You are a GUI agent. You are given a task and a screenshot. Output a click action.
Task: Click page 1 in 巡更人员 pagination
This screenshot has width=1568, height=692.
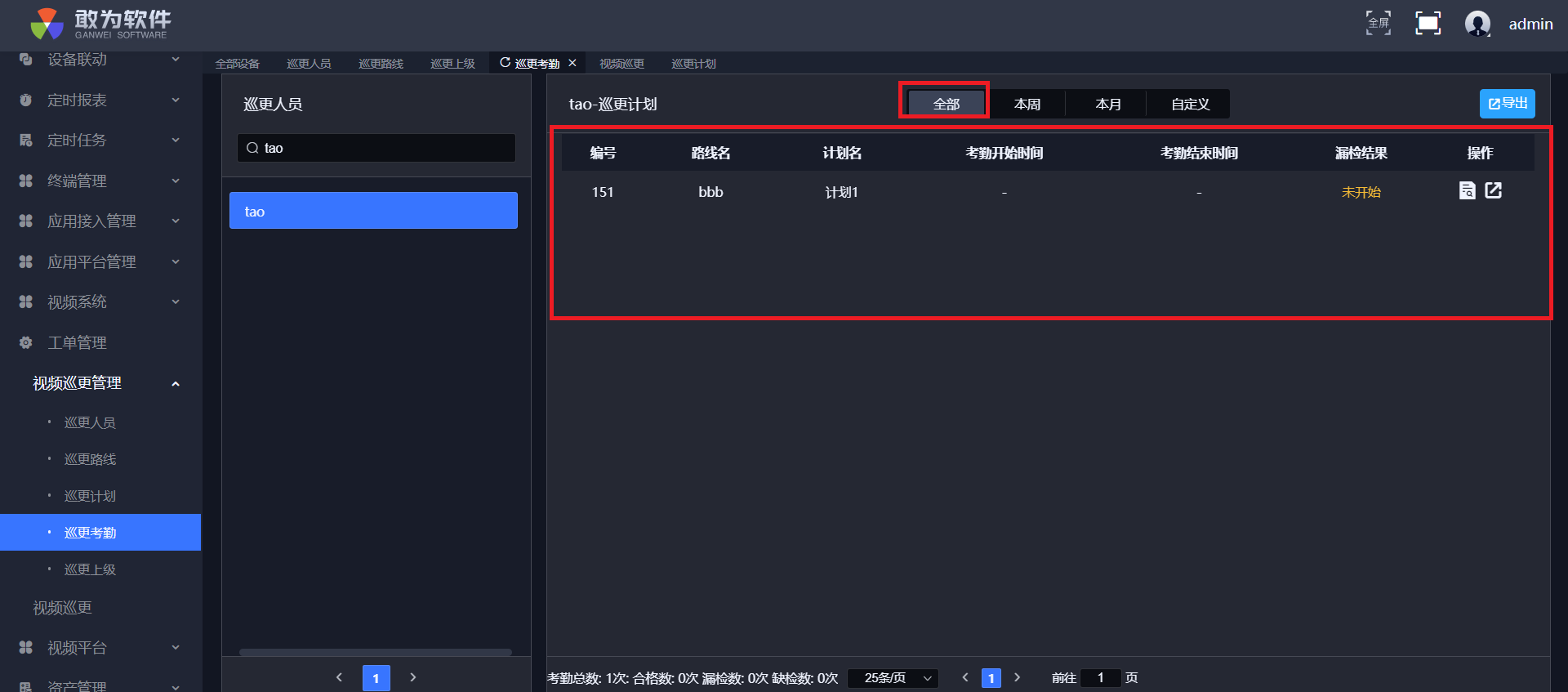pos(376,678)
